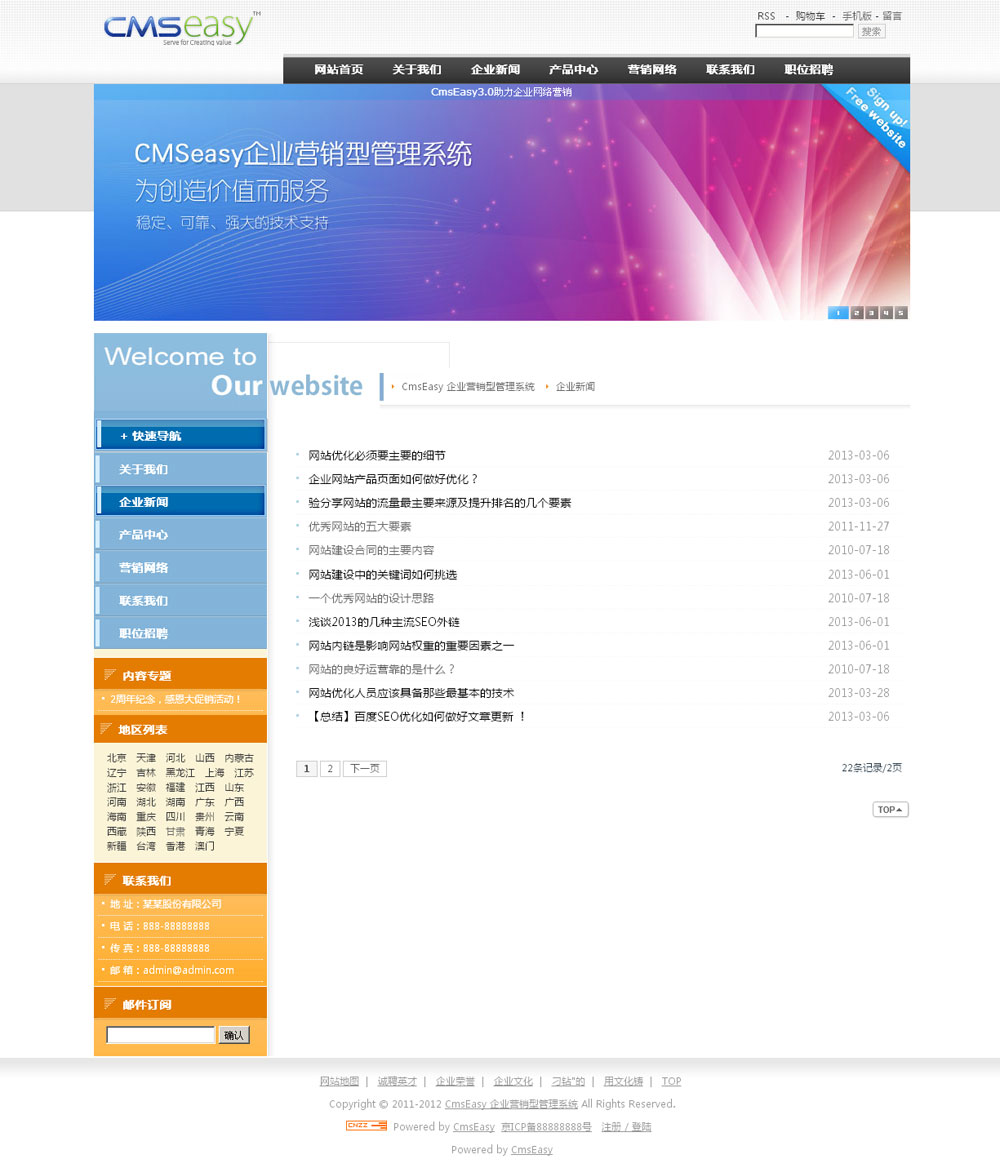Click the CMSeasy logo

pos(180,29)
